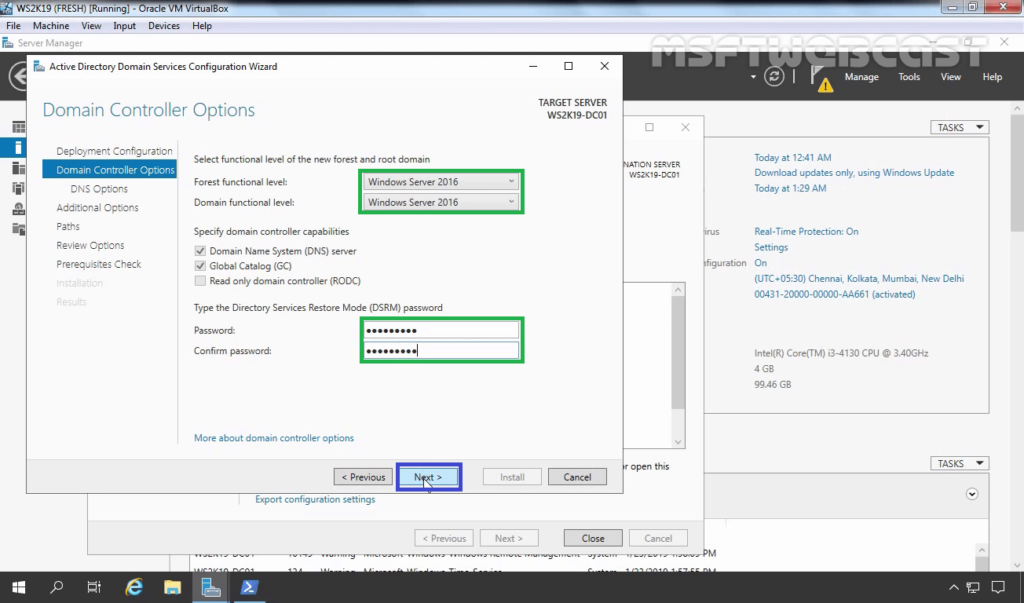Click Local Server sidebar icon
This screenshot has width=1024, height=603.
(x=18, y=148)
